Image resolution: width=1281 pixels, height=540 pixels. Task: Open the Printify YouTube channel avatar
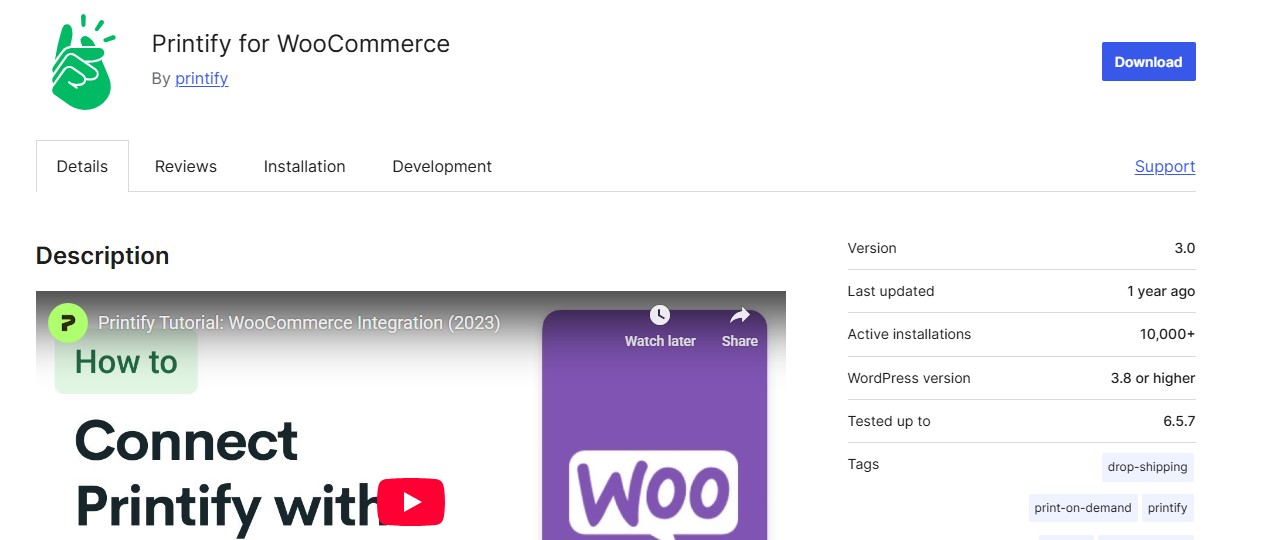(68, 323)
